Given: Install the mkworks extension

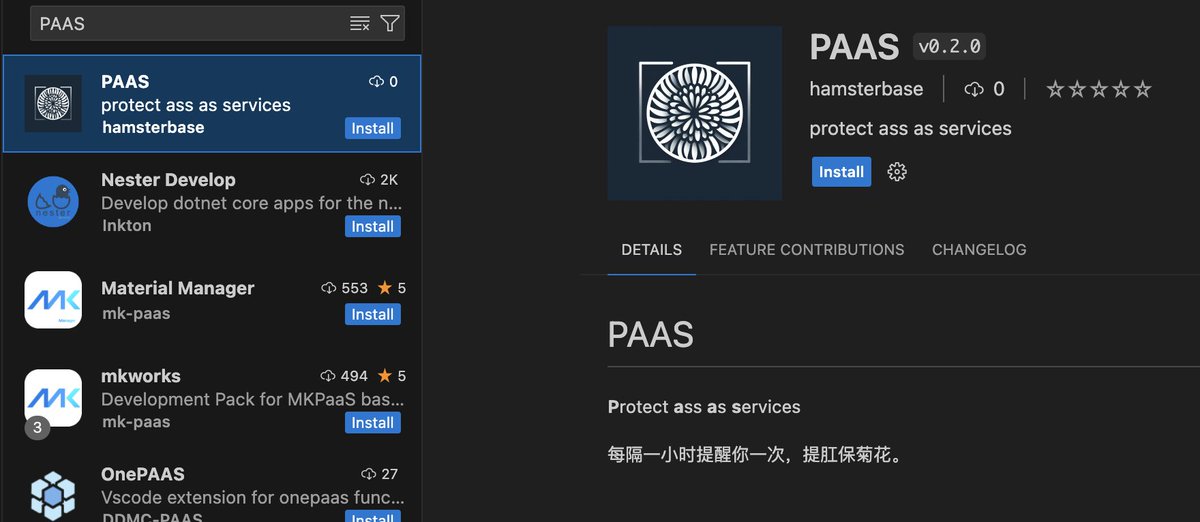Looking at the screenshot, I should [373, 422].
